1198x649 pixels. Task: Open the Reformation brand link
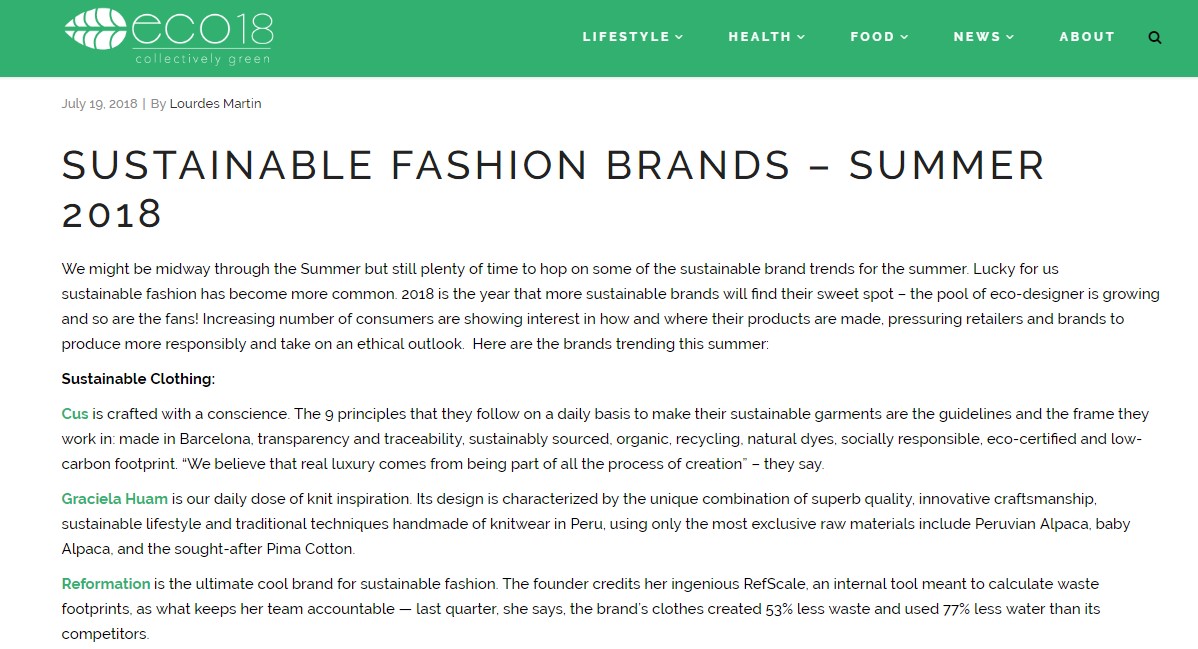[106, 583]
